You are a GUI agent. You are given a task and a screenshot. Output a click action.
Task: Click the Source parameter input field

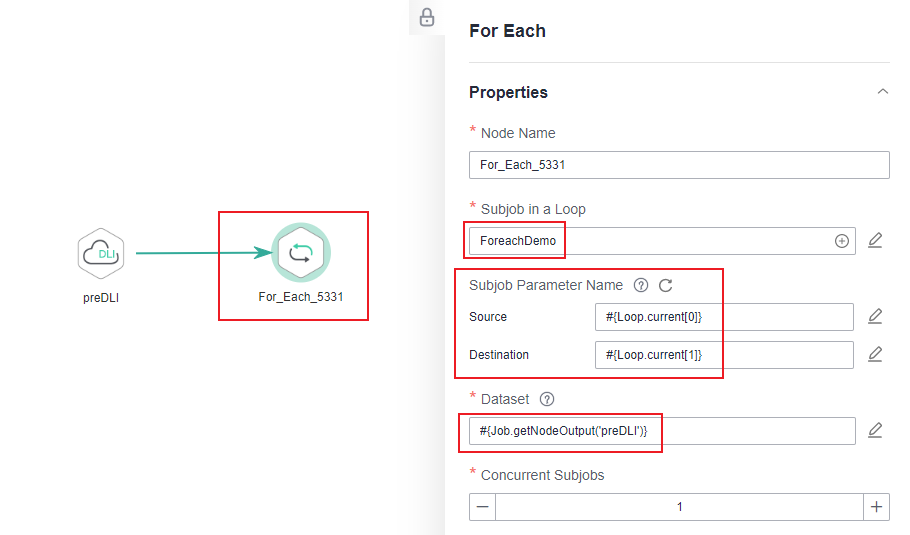[723, 317]
